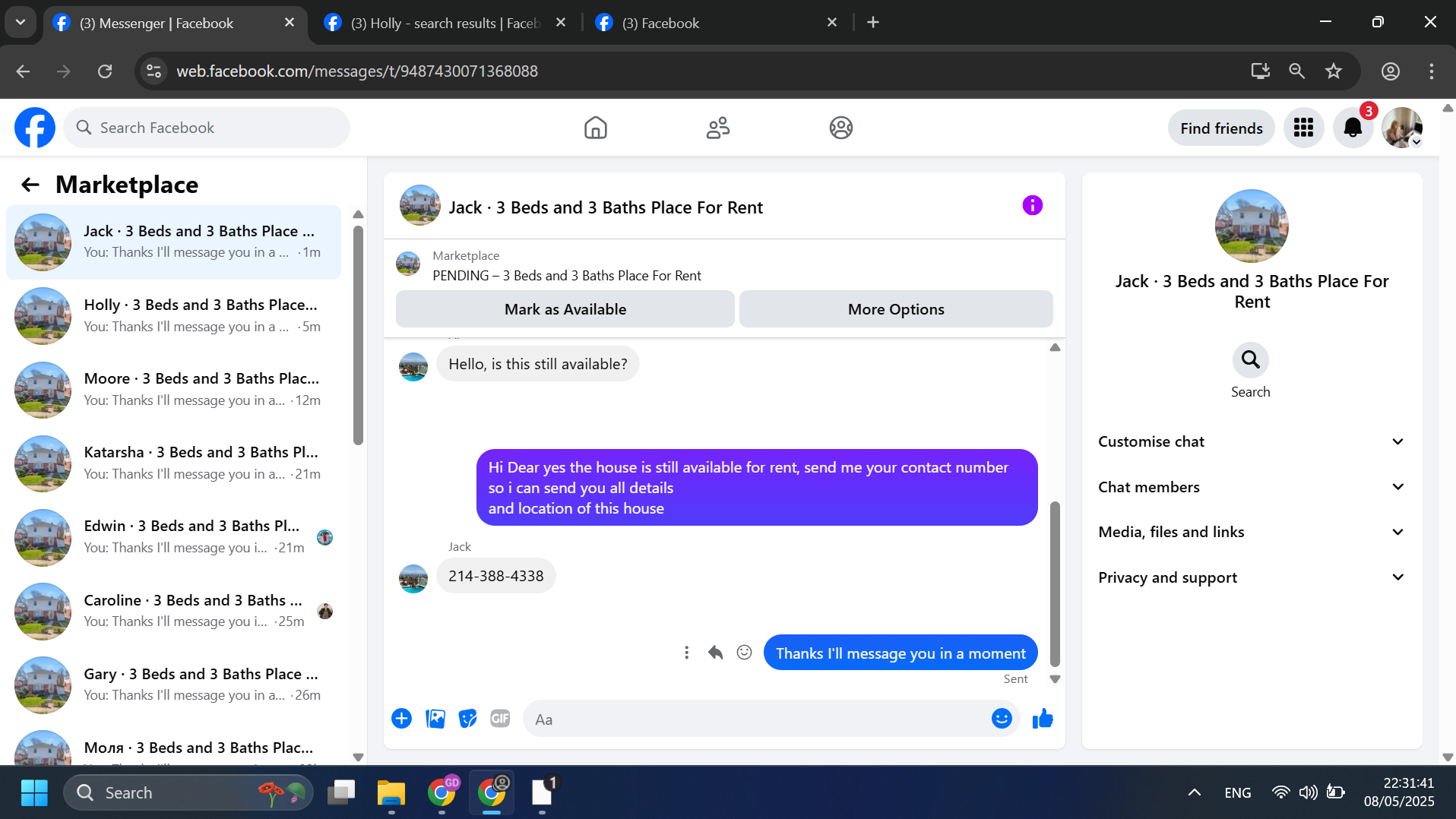Viewport: 1456px width, 819px height.
Task: Expand Privacy and support section
Action: [1252, 577]
